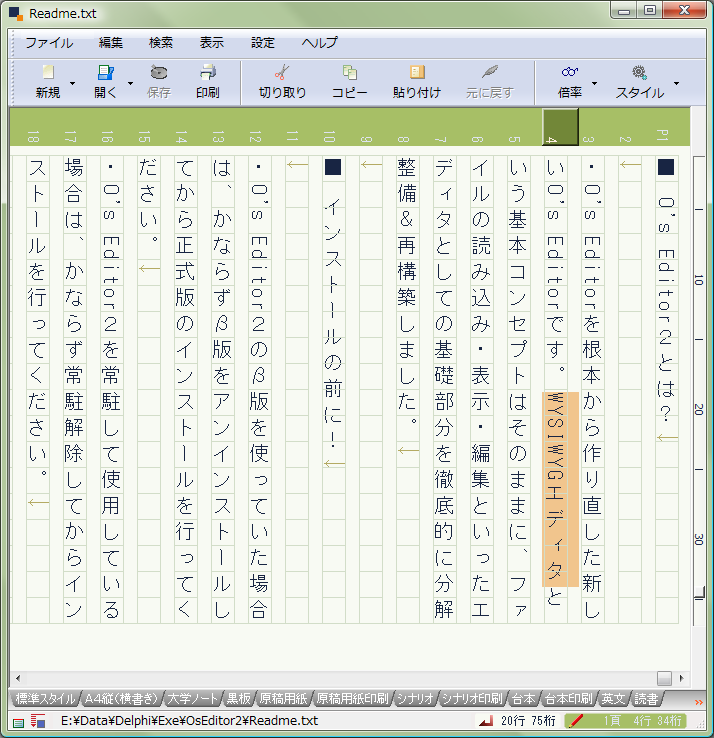This screenshot has width=714, height=738.
Task: Click the 開く (Open) toolbar icon
Action: (x=105, y=72)
